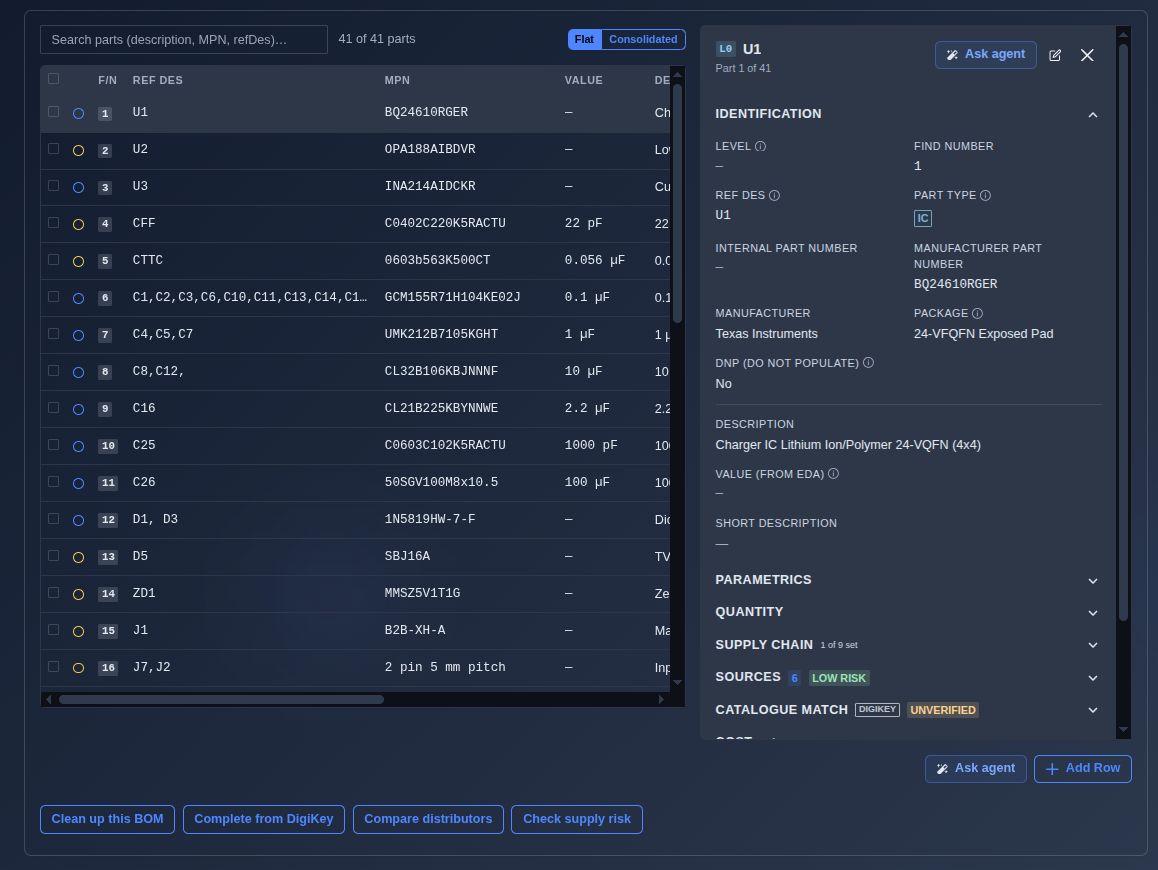
Task: Click Clean up this BOM
Action: [107, 819]
